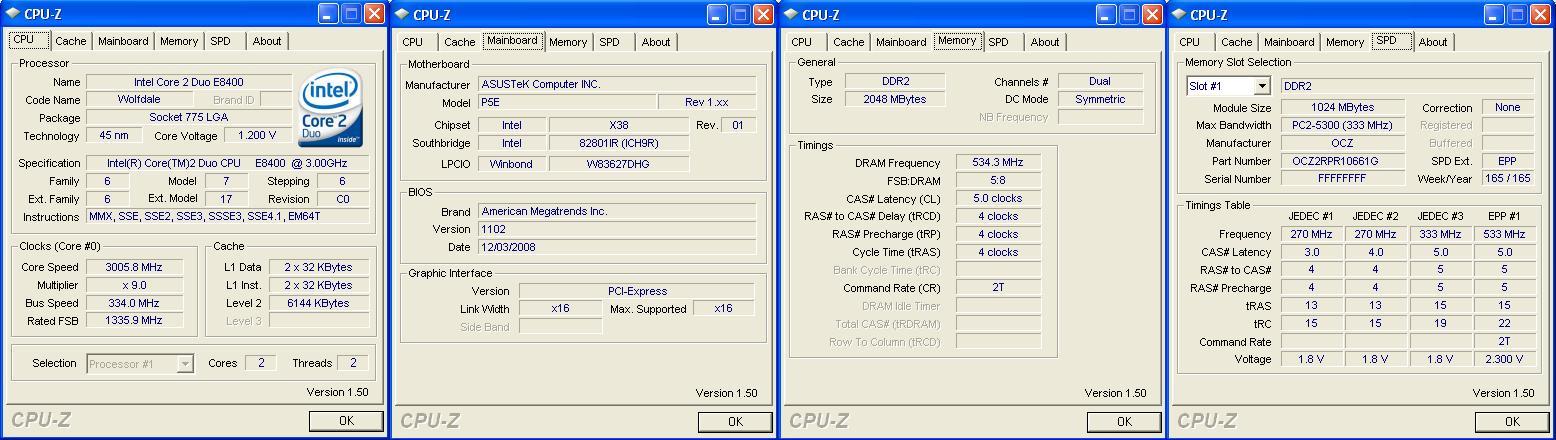The image size is (1556, 440).
Task: Click the Graphic Interface Version 'PCI-Express'
Action: coord(637,291)
